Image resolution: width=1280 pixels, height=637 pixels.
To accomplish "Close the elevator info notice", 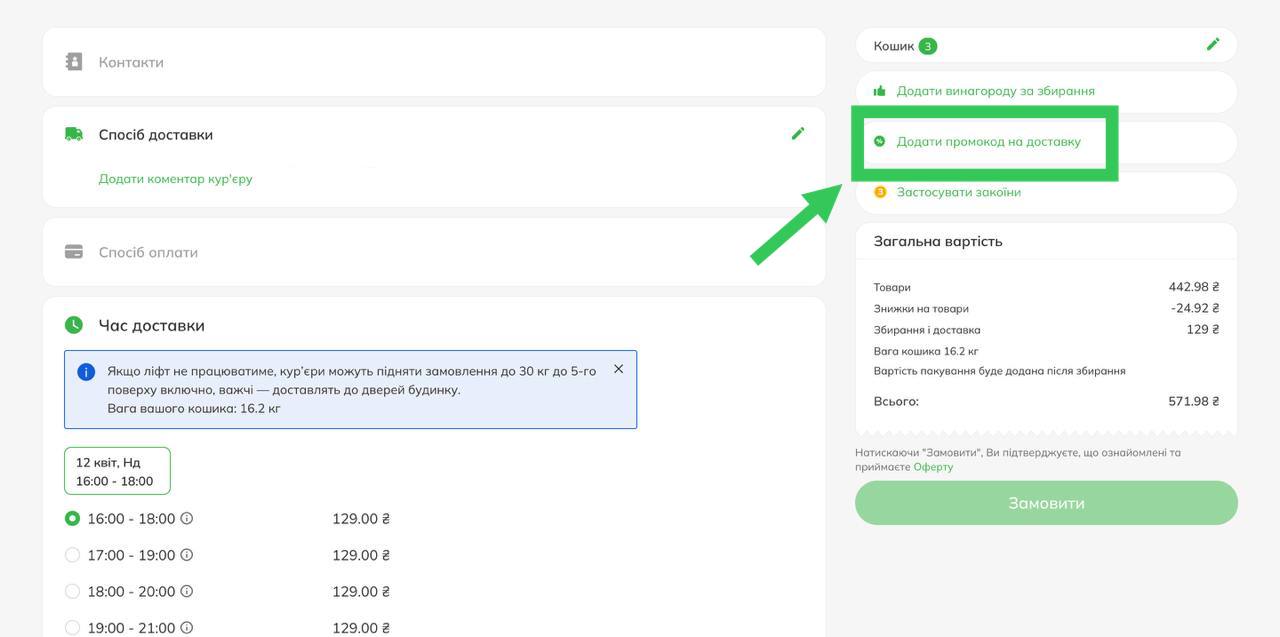I will (618, 369).
